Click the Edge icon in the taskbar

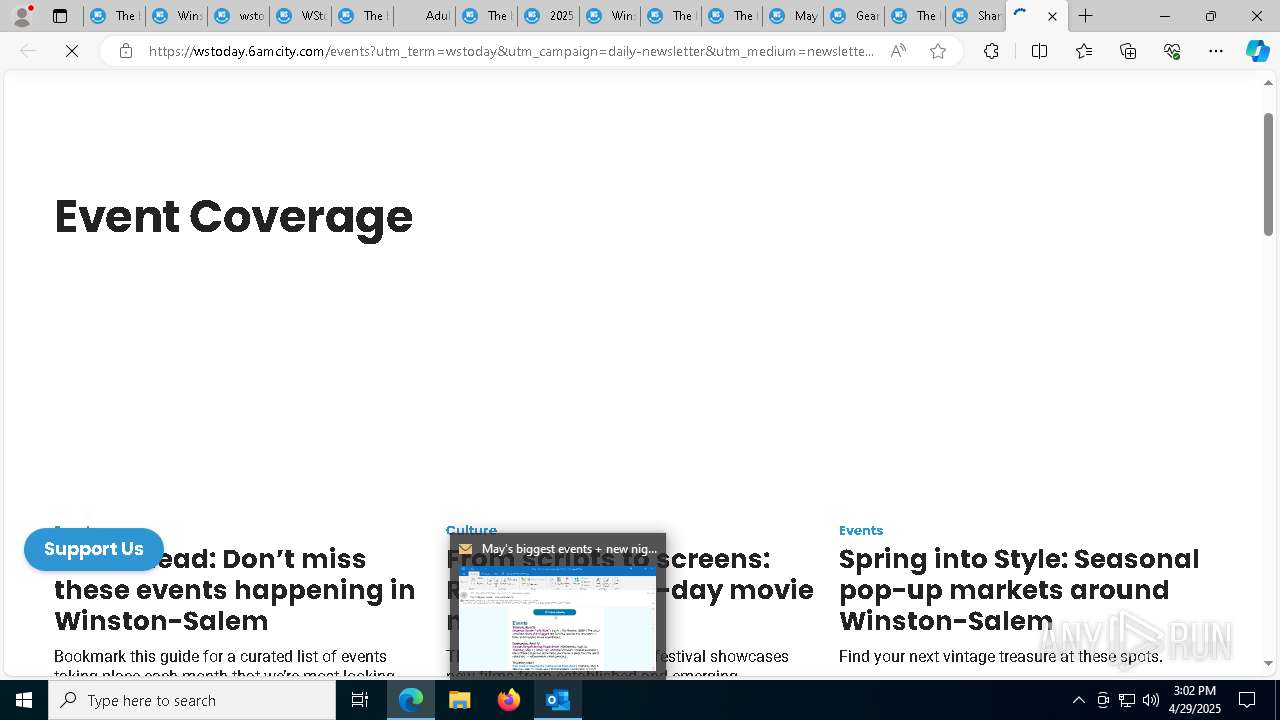(411, 700)
